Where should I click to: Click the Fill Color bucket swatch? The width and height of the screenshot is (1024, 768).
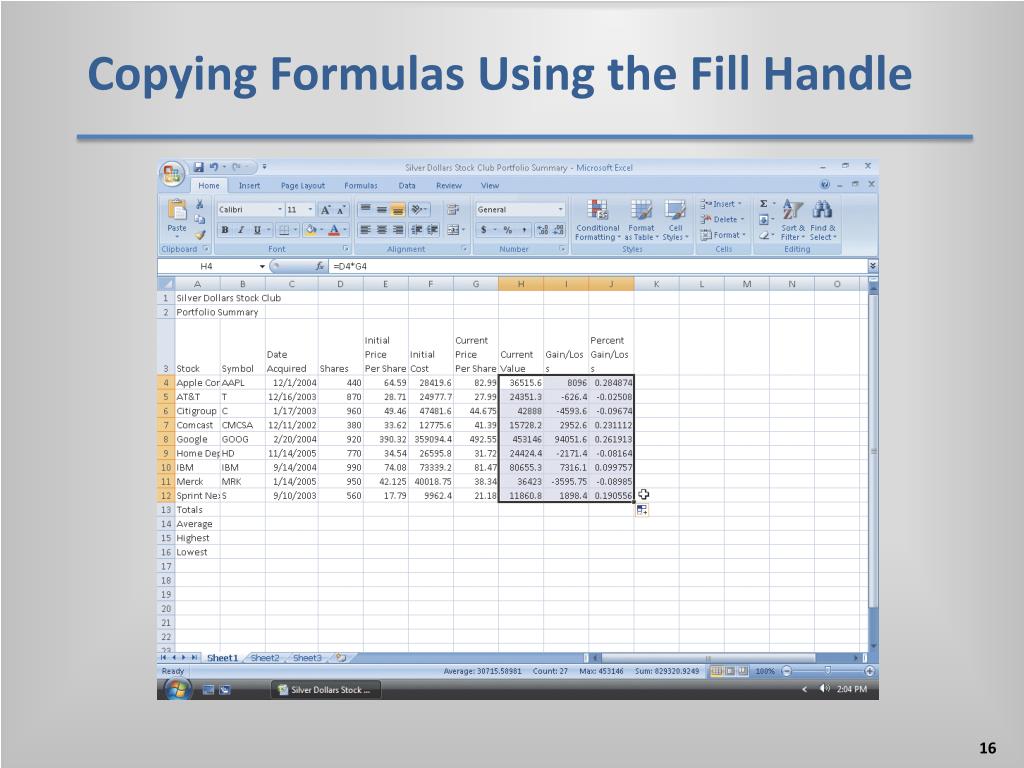(x=310, y=230)
